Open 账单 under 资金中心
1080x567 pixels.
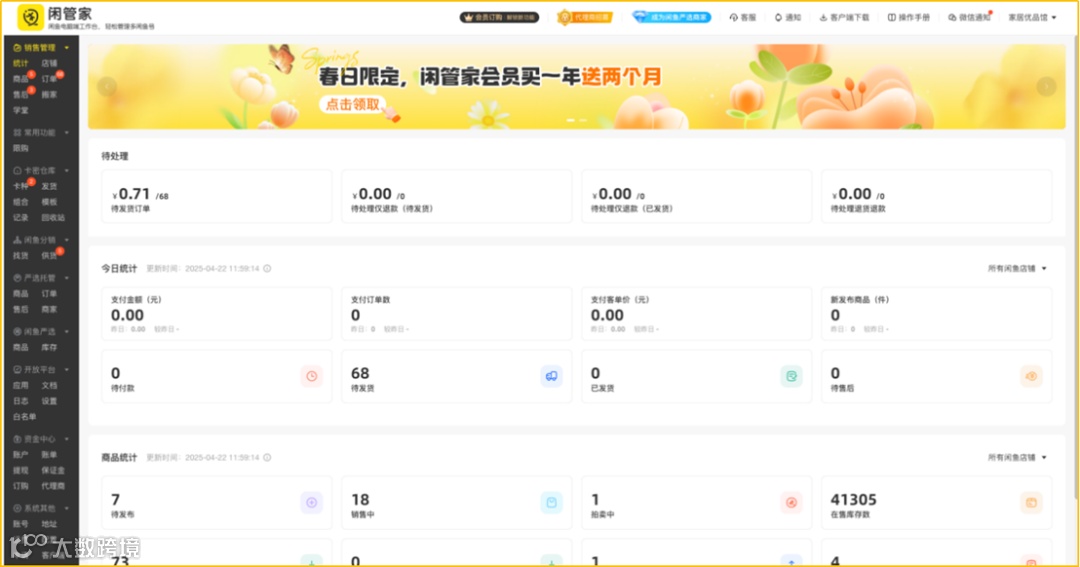tap(49, 455)
